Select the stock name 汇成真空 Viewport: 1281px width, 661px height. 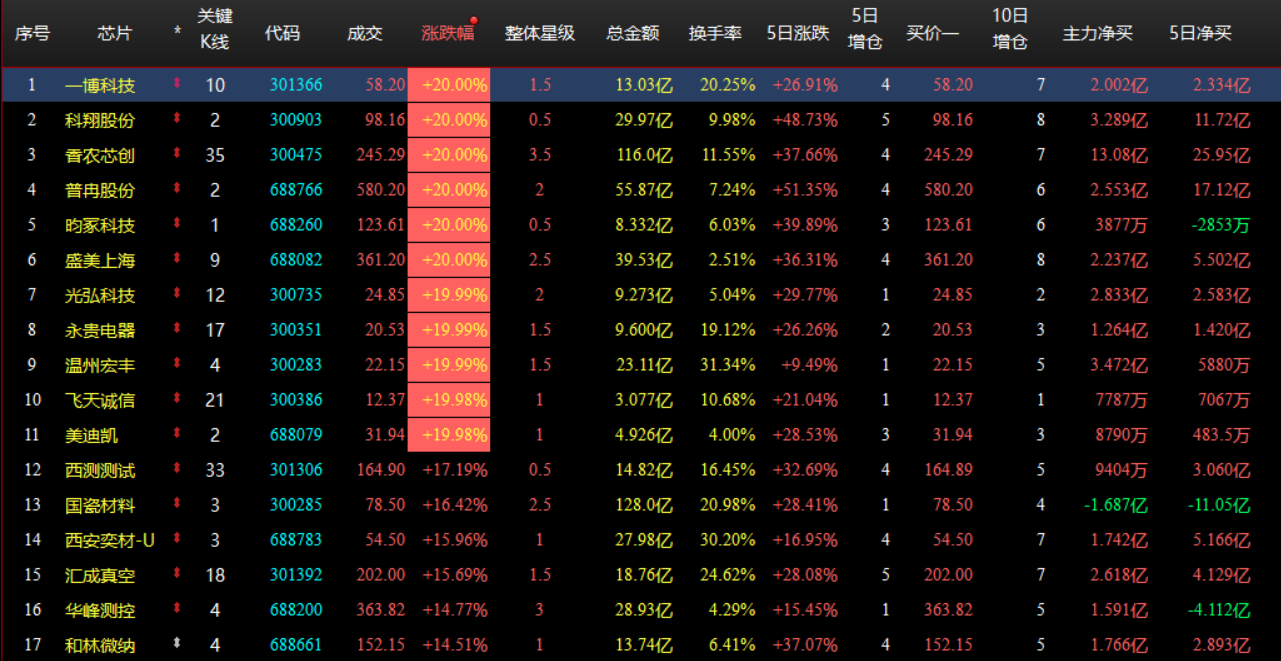[100, 575]
